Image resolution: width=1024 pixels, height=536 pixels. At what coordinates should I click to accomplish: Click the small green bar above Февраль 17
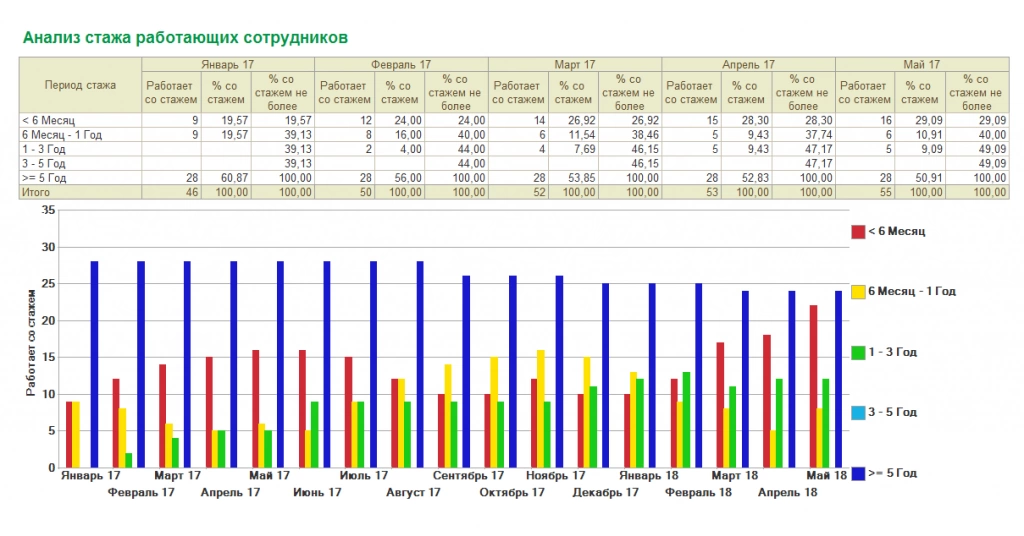tap(129, 460)
